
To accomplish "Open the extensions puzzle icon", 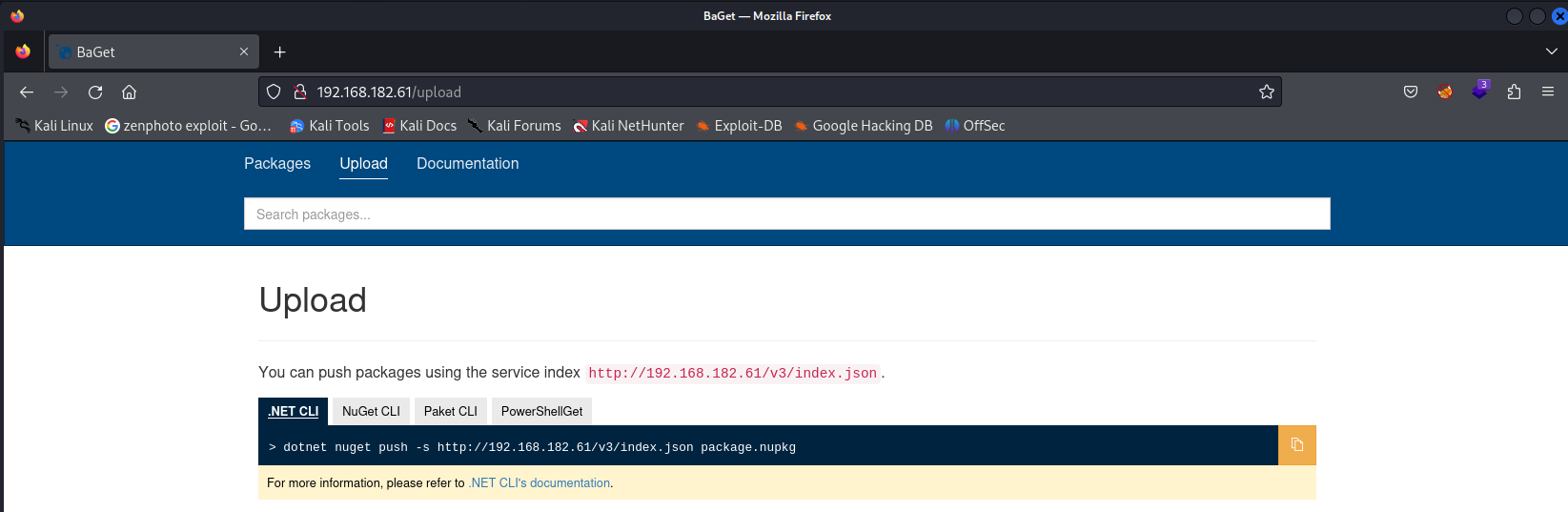I will tap(1514, 92).
